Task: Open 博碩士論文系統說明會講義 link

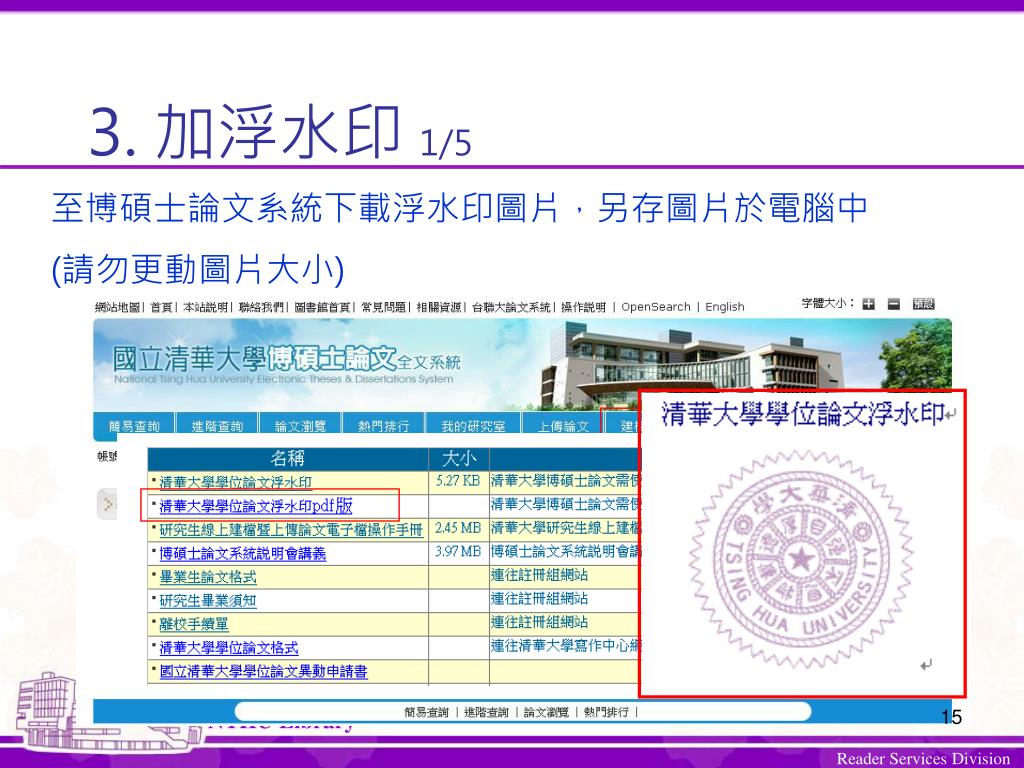Action: click(x=242, y=554)
